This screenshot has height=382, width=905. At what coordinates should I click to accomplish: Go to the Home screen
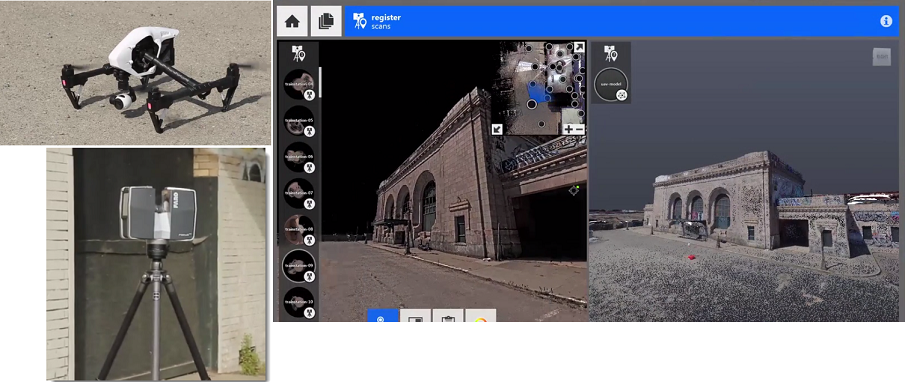[x=292, y=22]
